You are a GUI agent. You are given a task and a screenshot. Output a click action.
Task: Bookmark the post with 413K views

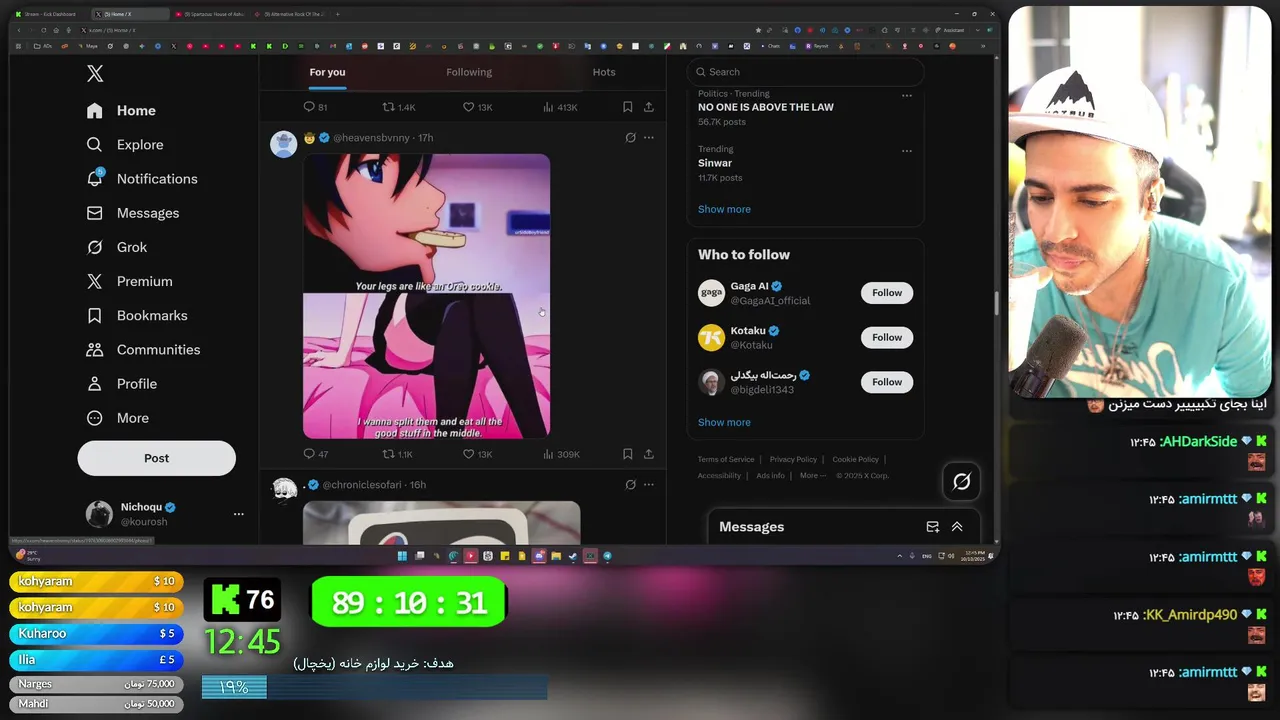(x=627, y=107)
